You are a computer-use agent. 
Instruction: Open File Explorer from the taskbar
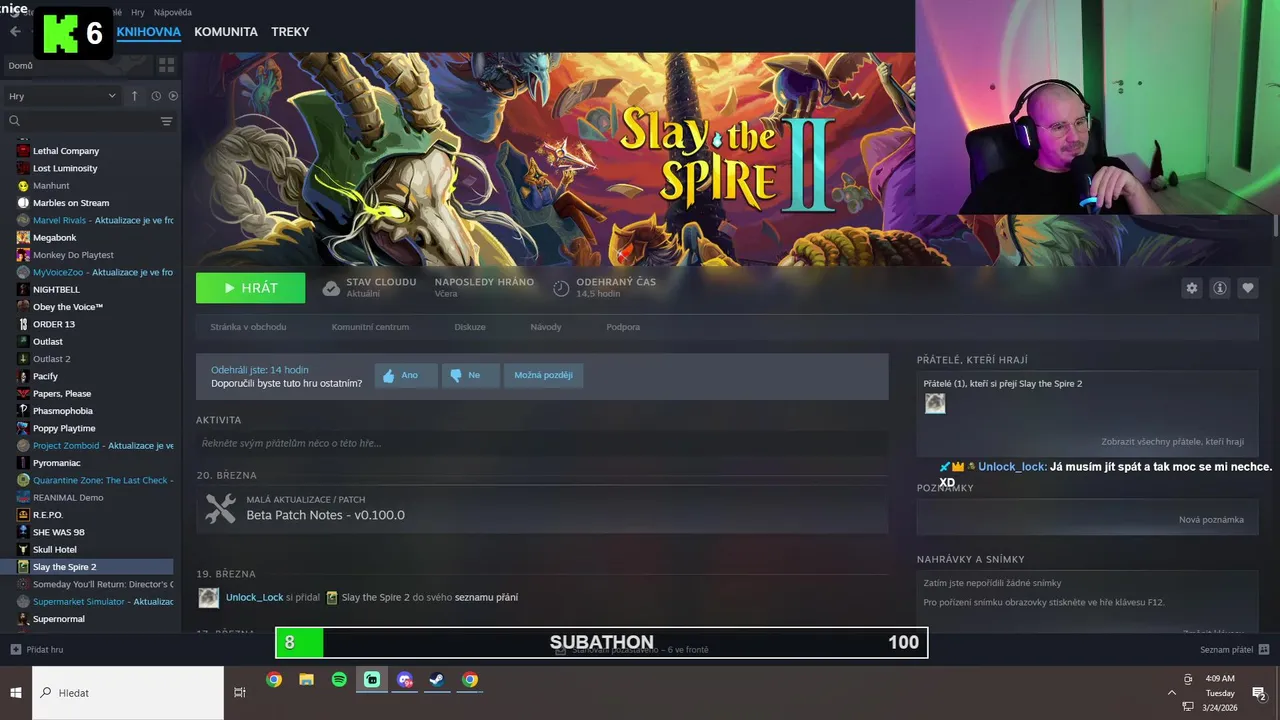307,680
